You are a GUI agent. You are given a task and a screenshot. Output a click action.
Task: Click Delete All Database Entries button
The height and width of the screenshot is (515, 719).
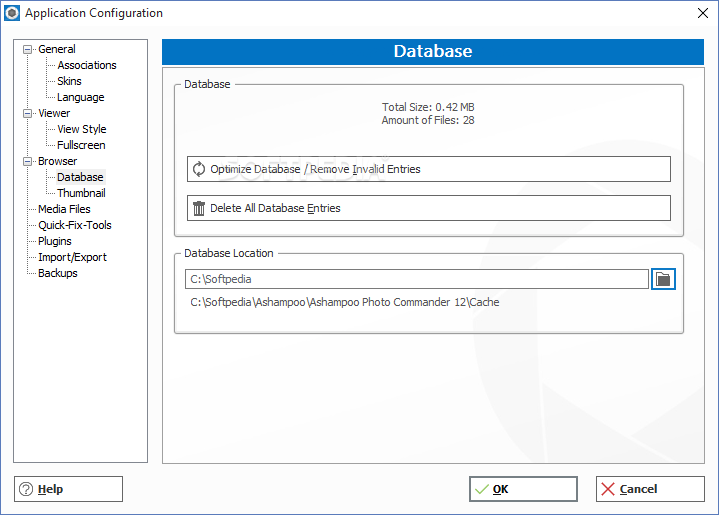coord(429,208)
